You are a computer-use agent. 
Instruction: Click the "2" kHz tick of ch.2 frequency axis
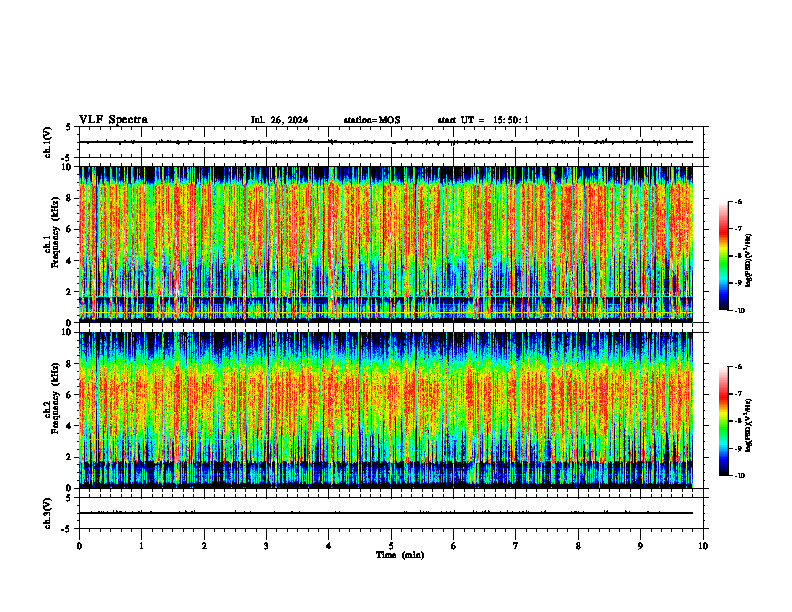pyautogui.click(x=70, y=457)
